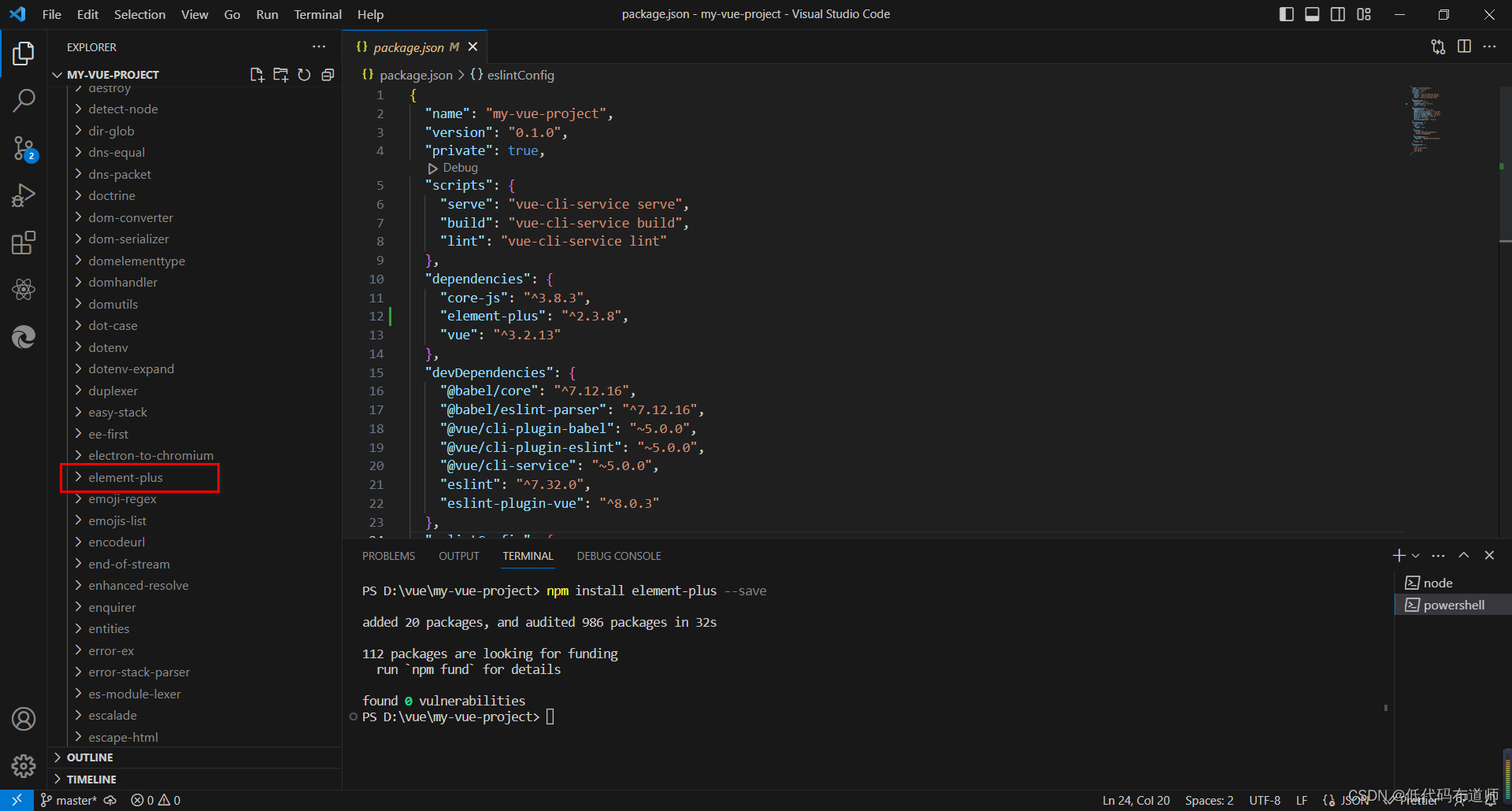Open Run and Debug view

point(24,195)
